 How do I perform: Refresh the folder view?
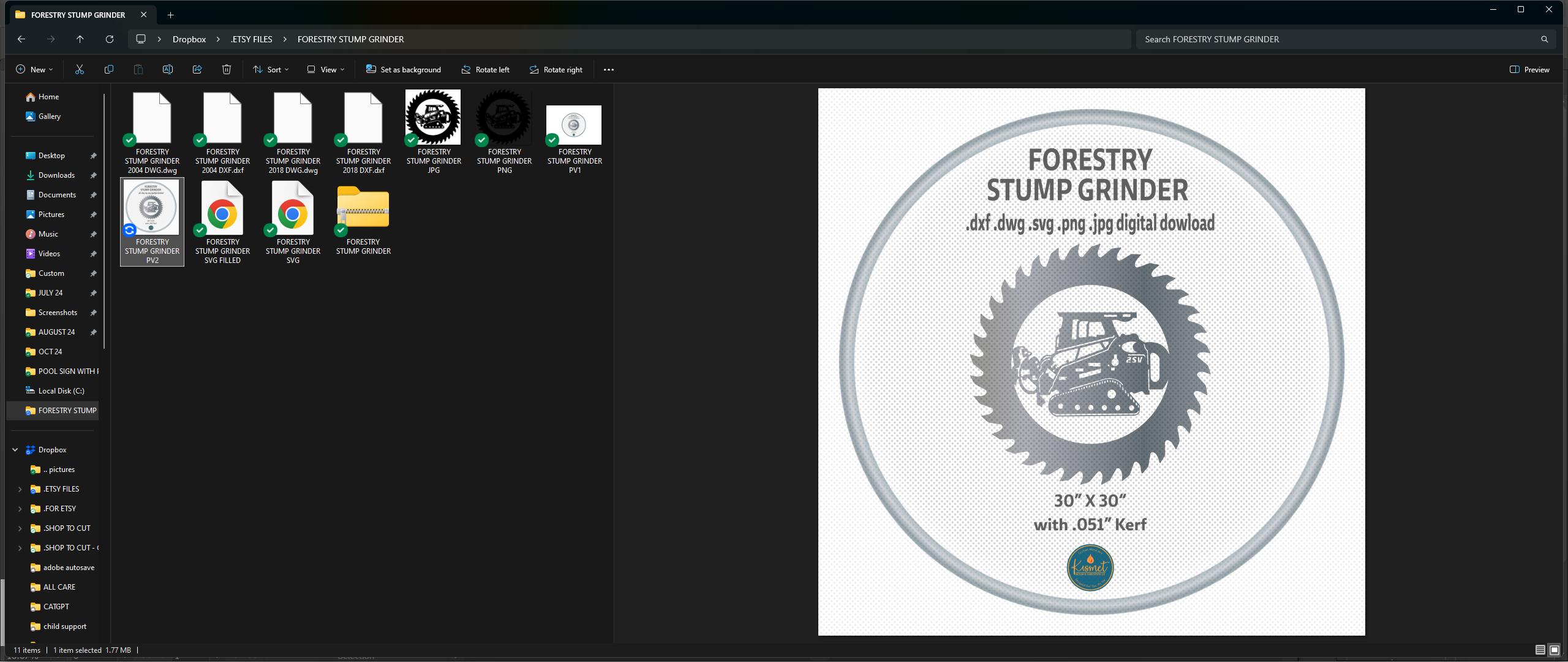[x=110, y=39]
